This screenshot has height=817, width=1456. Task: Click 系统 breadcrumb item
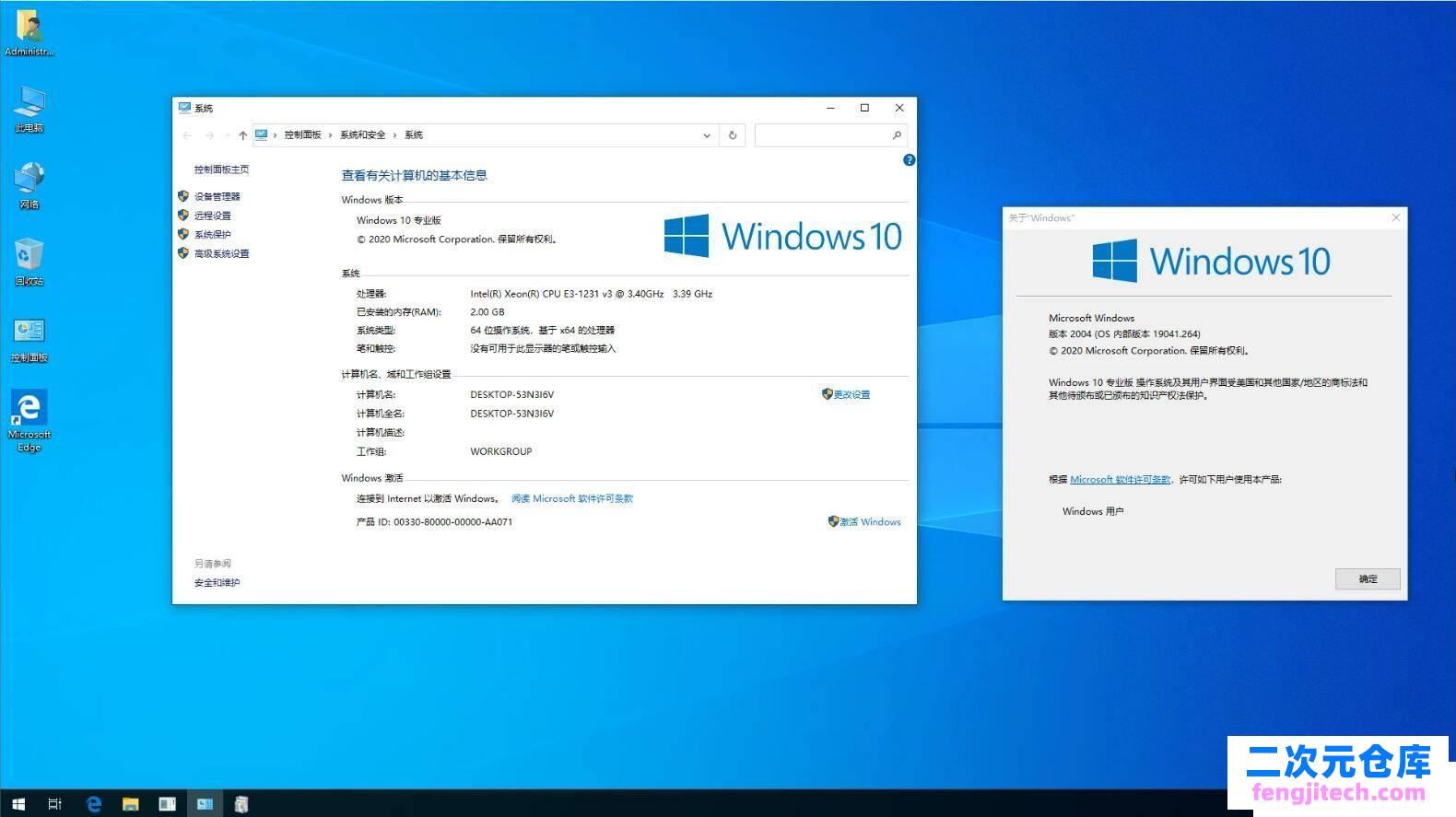[x=414, y=135]
